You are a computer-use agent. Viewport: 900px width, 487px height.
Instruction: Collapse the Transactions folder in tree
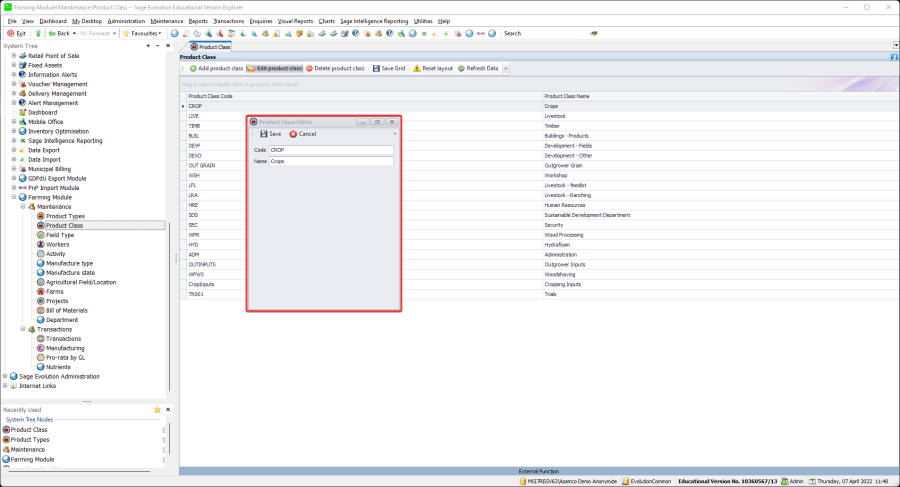(23, 329)
